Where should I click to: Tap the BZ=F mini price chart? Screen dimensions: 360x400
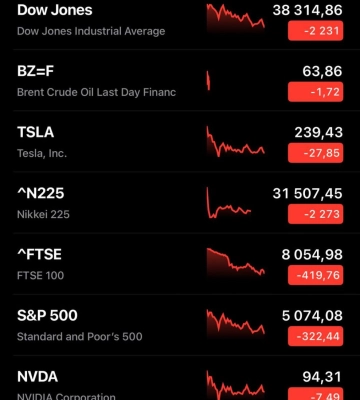(x=209, y=81)
